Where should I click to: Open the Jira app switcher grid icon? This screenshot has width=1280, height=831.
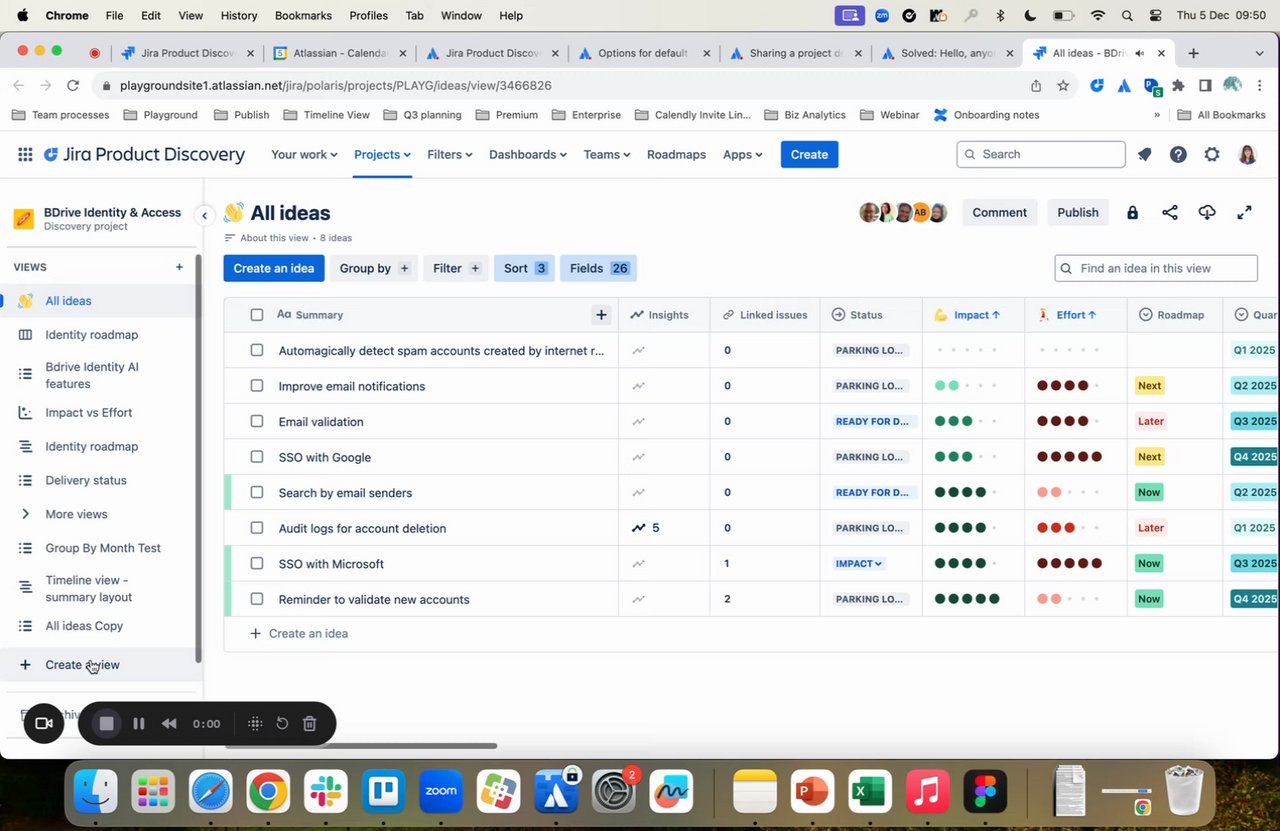[x=25, y=154]
